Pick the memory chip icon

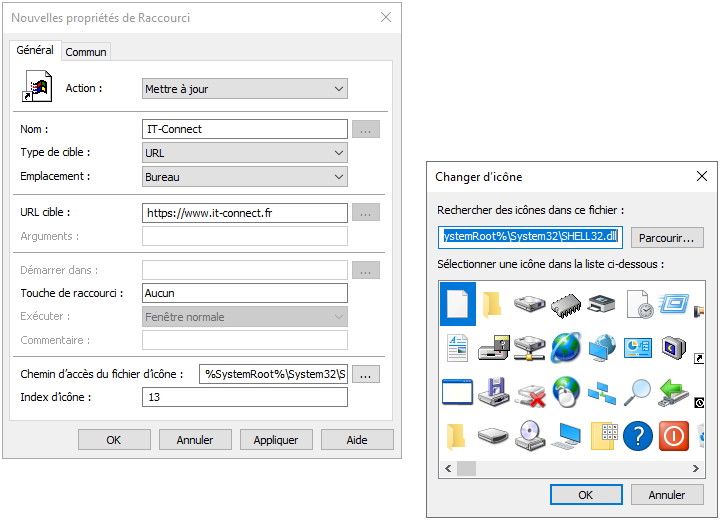coord(566,305)
